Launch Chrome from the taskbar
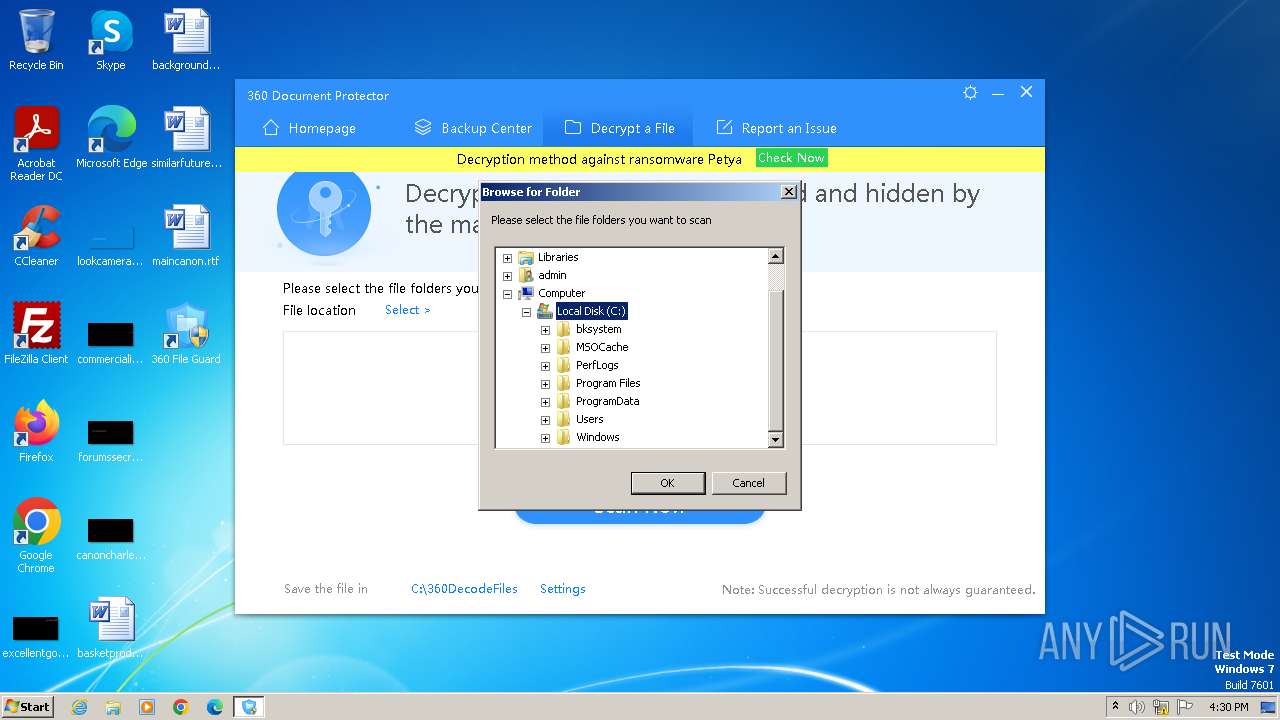 tap(181, 707)
